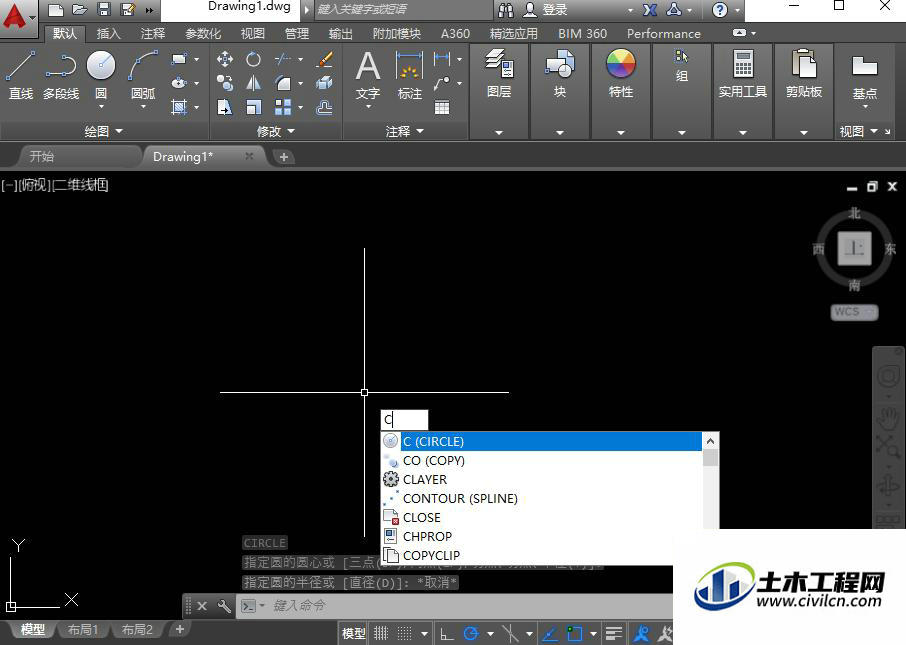This screenshot has width=906, height=645.
Task: Open dropdown arrow under Arc tool
Action: [143, 106]
